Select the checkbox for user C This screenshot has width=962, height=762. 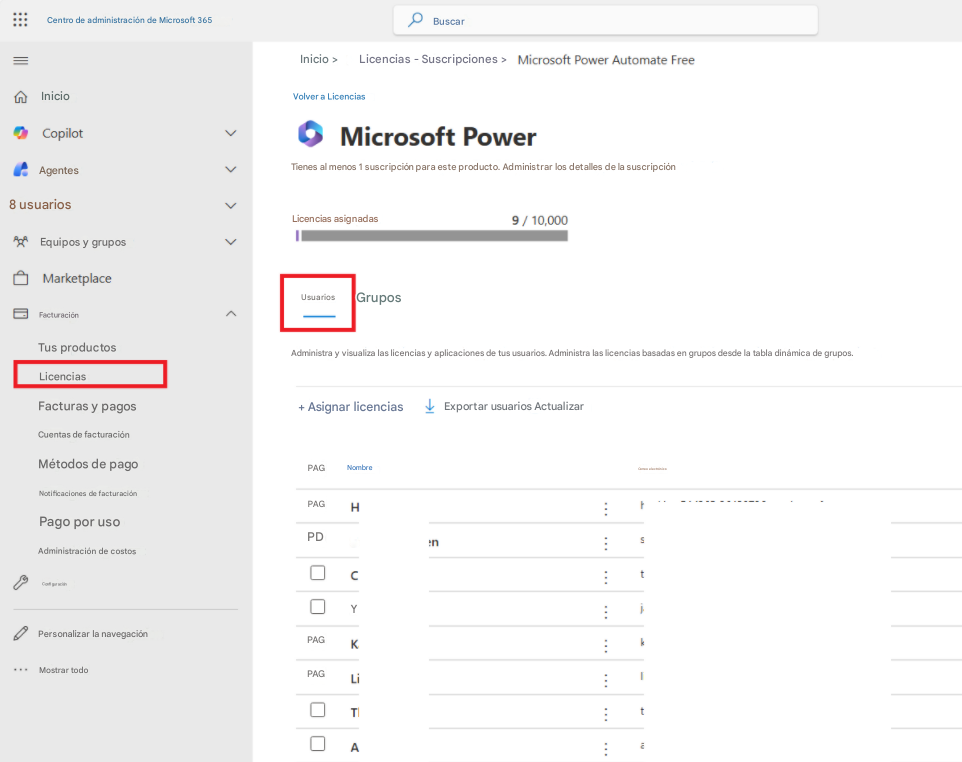tap(317, 572)
